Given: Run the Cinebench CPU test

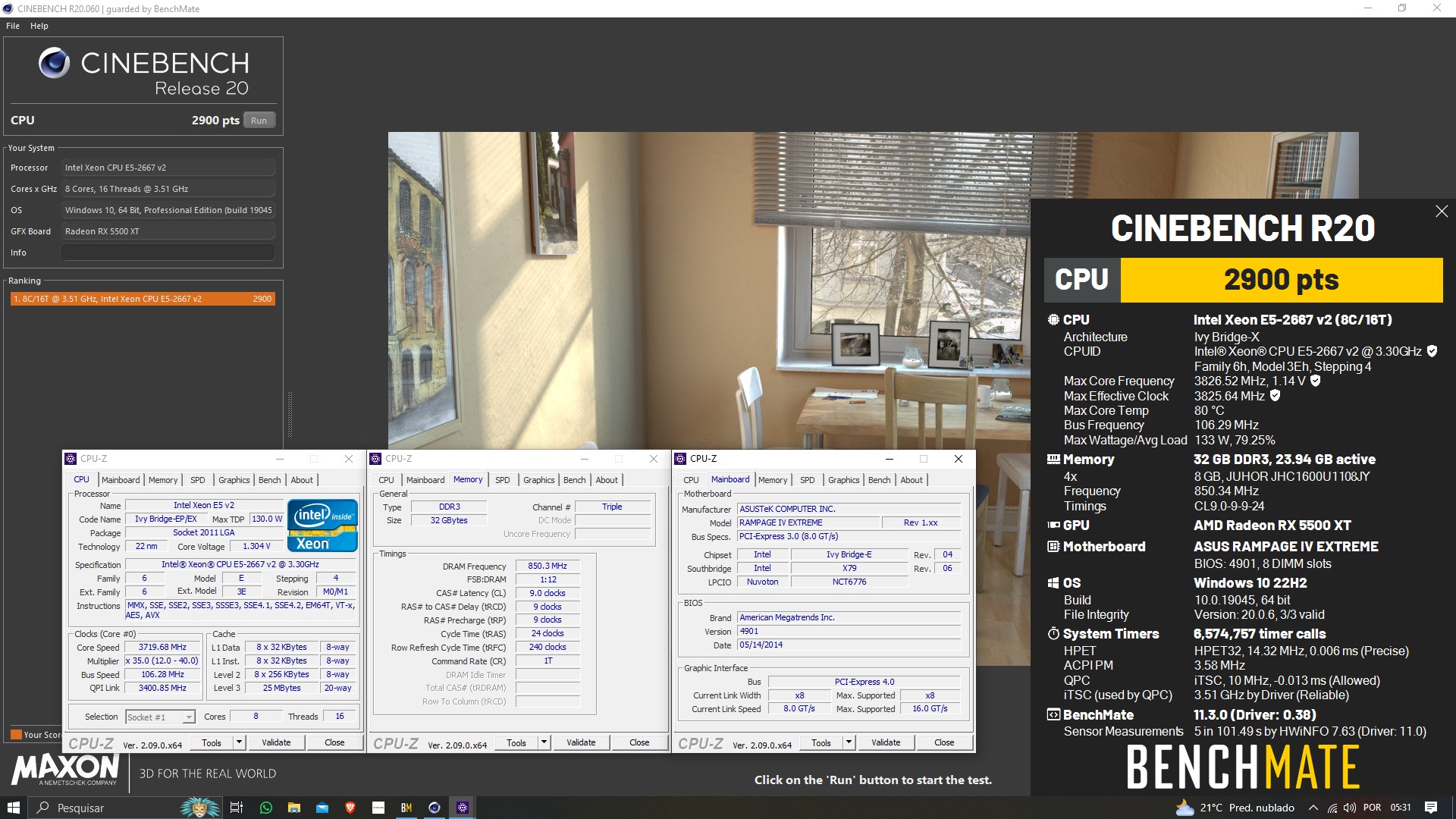Looking at the screenshot, I should pyautogui.click(x=259, y=120).
